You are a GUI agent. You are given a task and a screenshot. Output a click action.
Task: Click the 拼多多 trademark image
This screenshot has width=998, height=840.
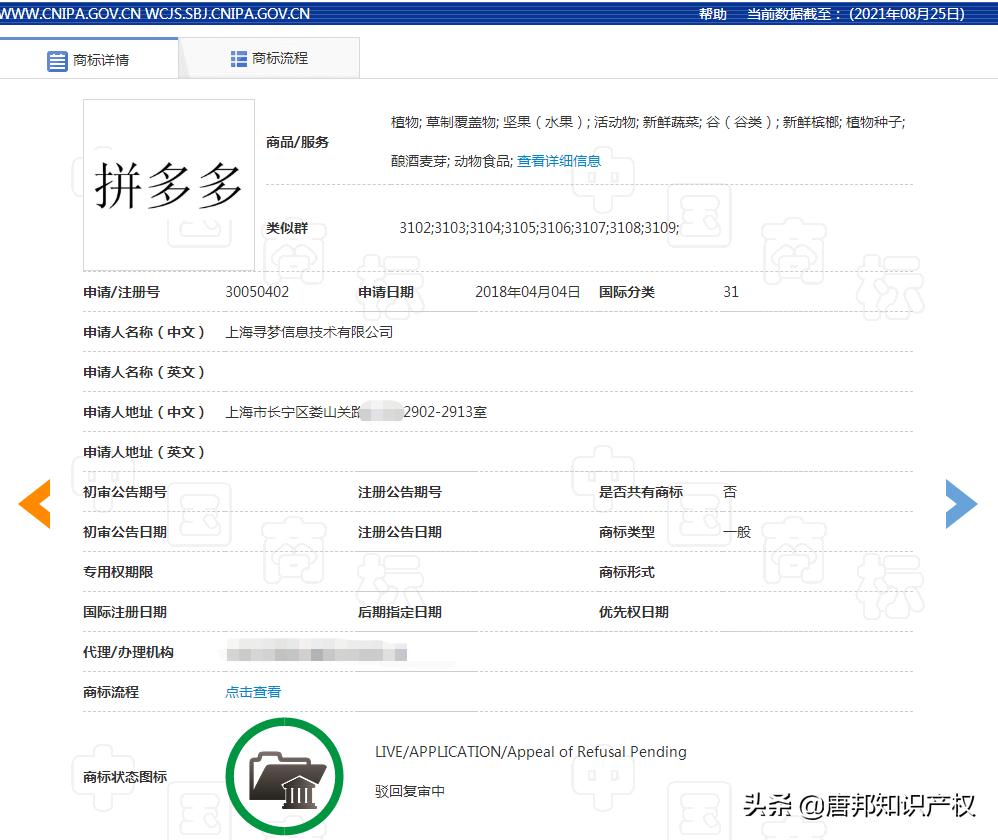(x=168, y=184)
